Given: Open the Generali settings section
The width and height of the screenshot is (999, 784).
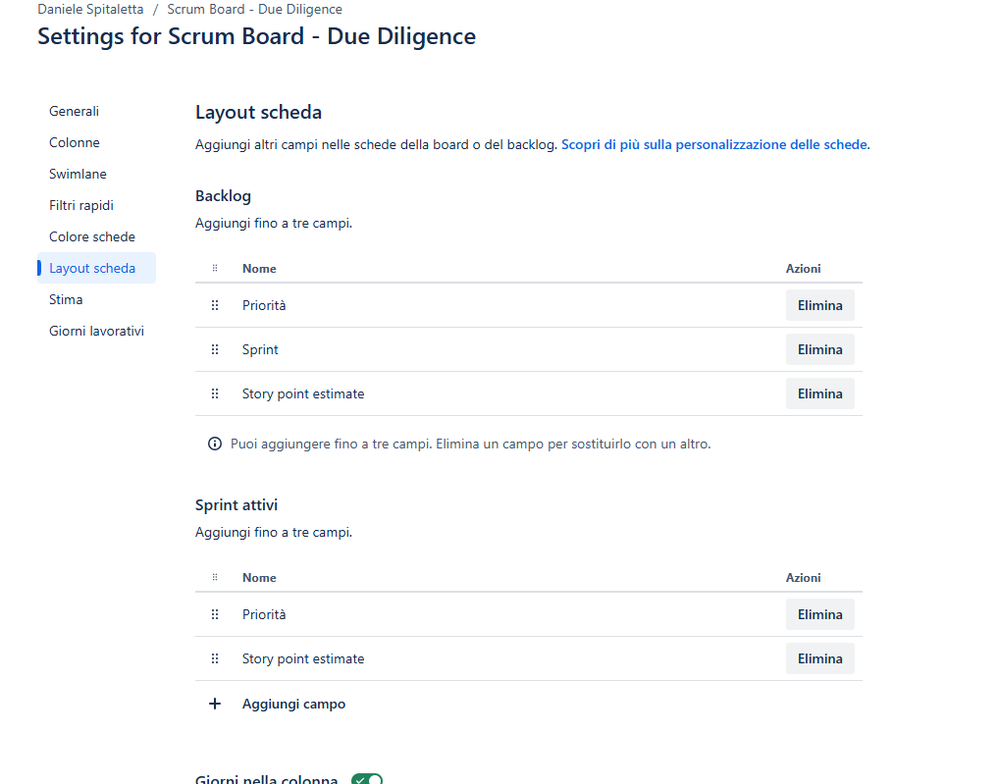Looking at the screenshot, I should click(74, 111).
